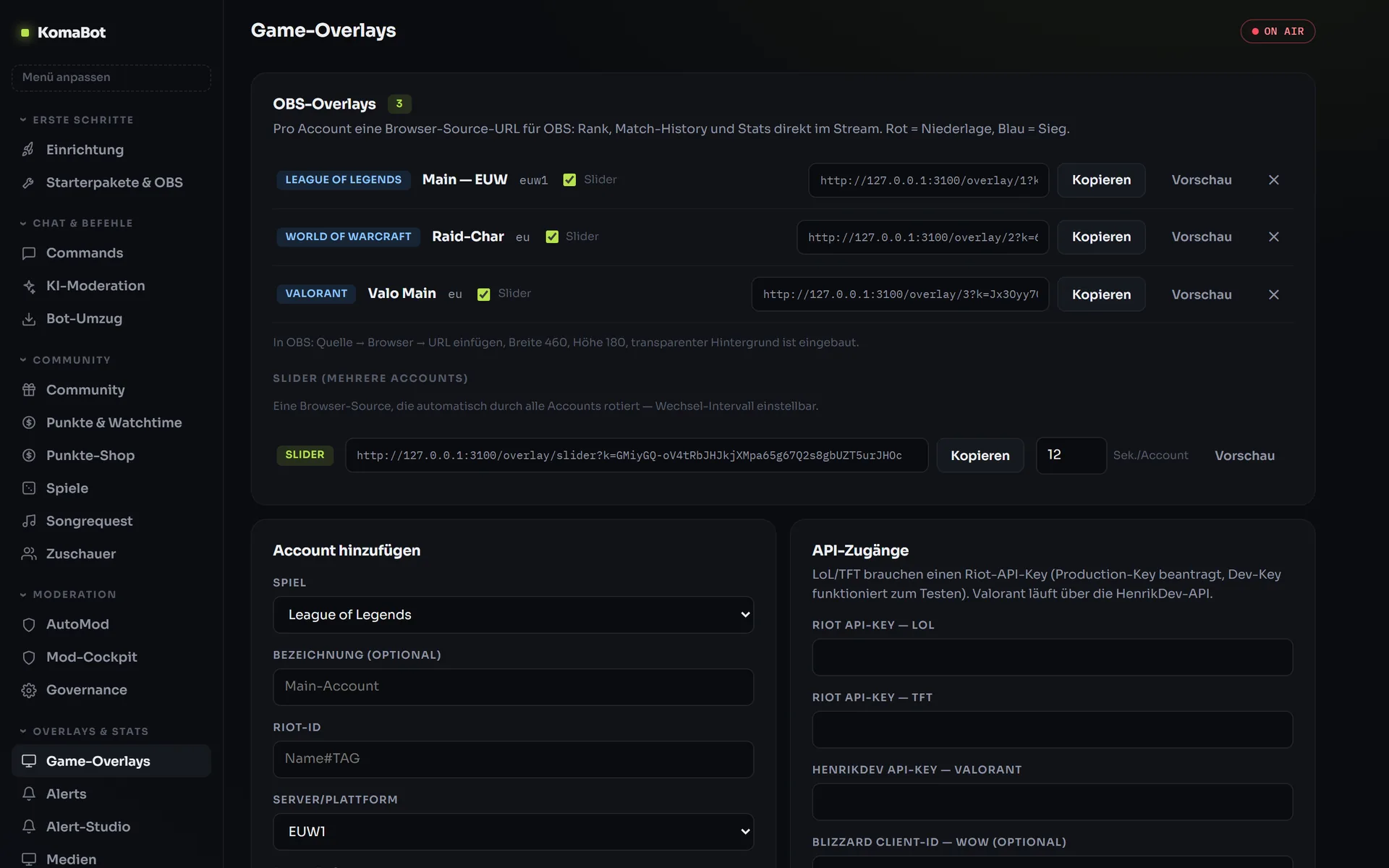1389x868 pixels.
Task: Open the Zuschauer people icon
Action: pos(29,554)
